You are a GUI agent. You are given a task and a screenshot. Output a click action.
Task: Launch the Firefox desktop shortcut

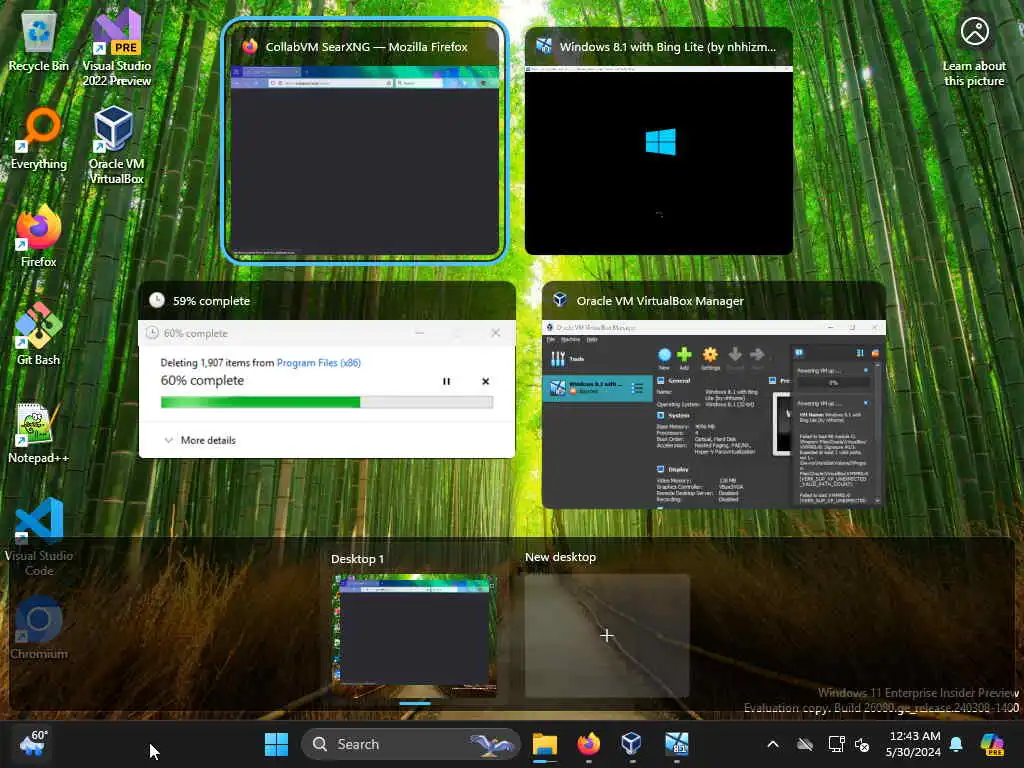[39, 237]
